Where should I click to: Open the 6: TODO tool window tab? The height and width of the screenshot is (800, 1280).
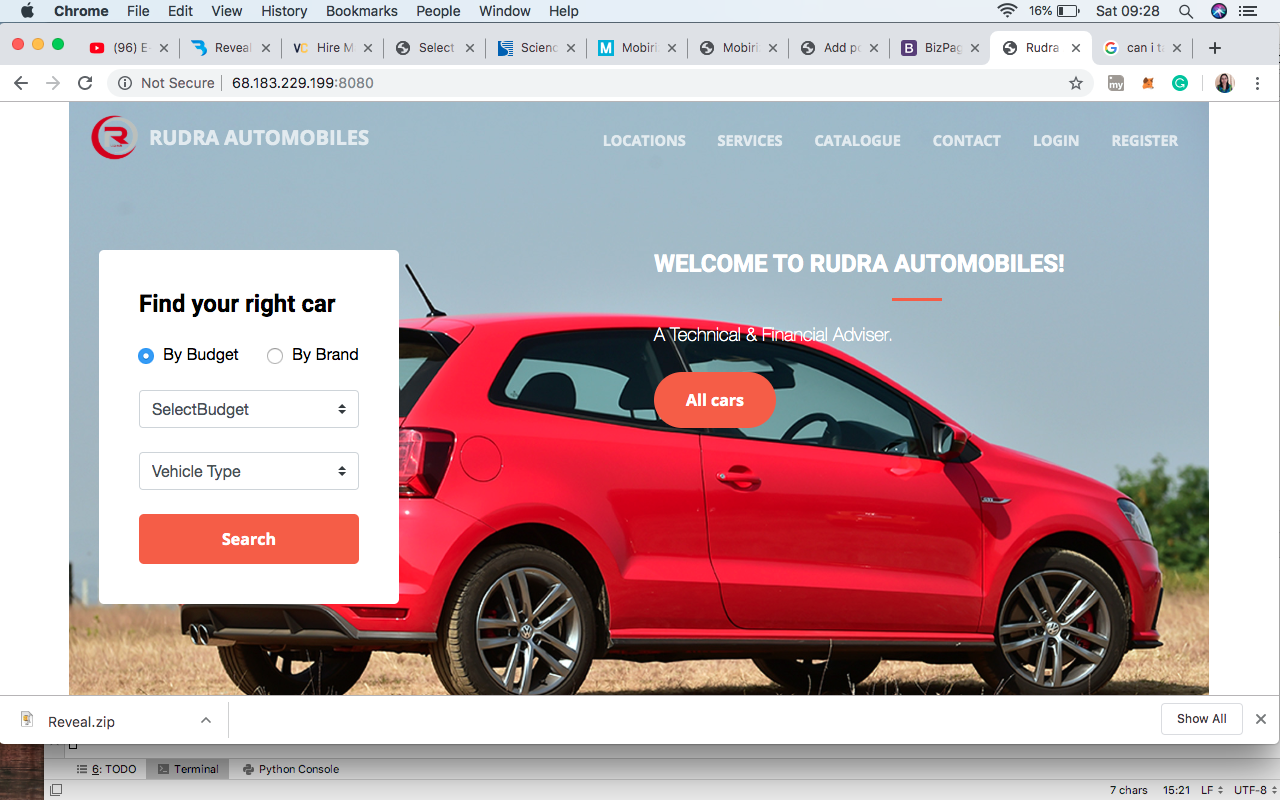tap(106, 769)
